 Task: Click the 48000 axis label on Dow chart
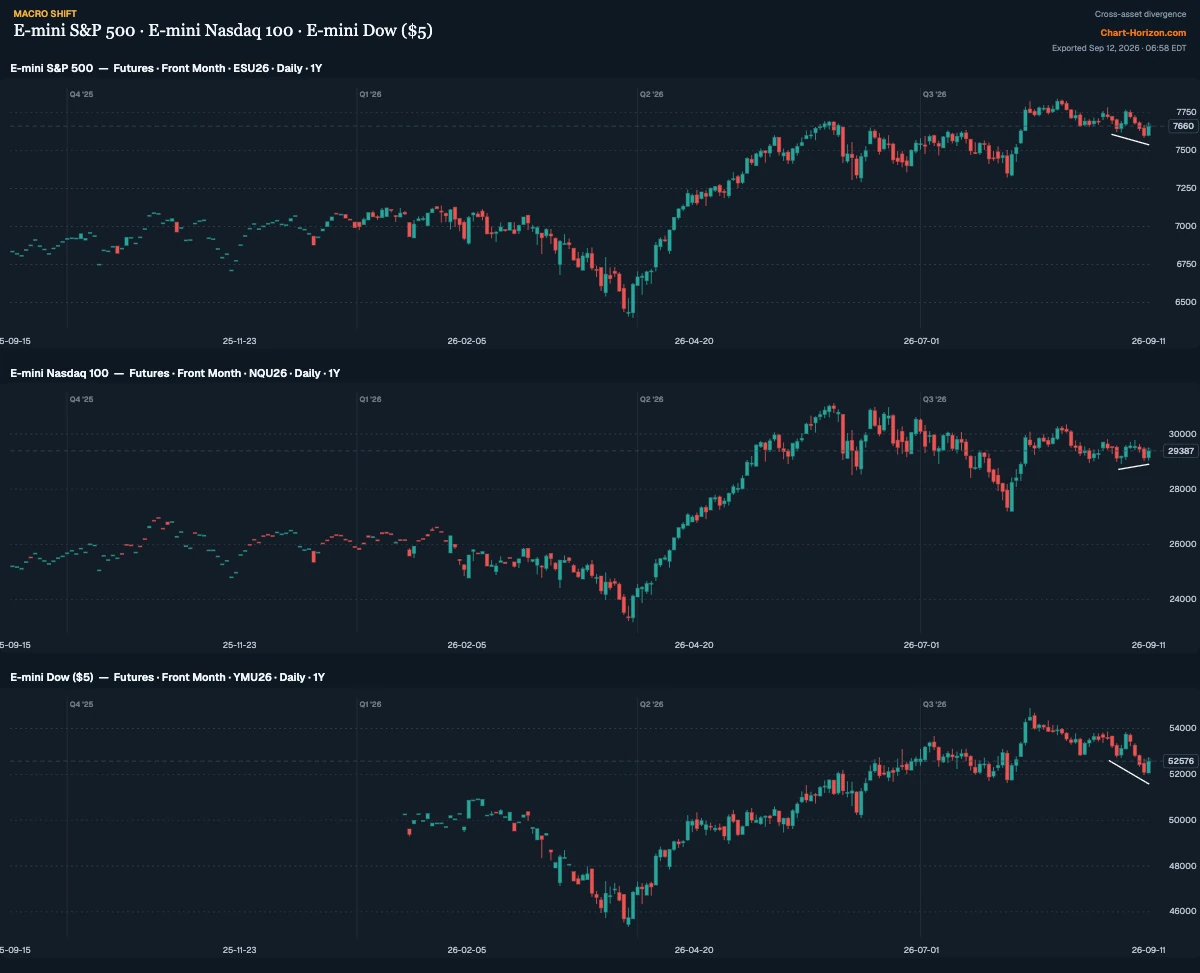coord(1183,866)
